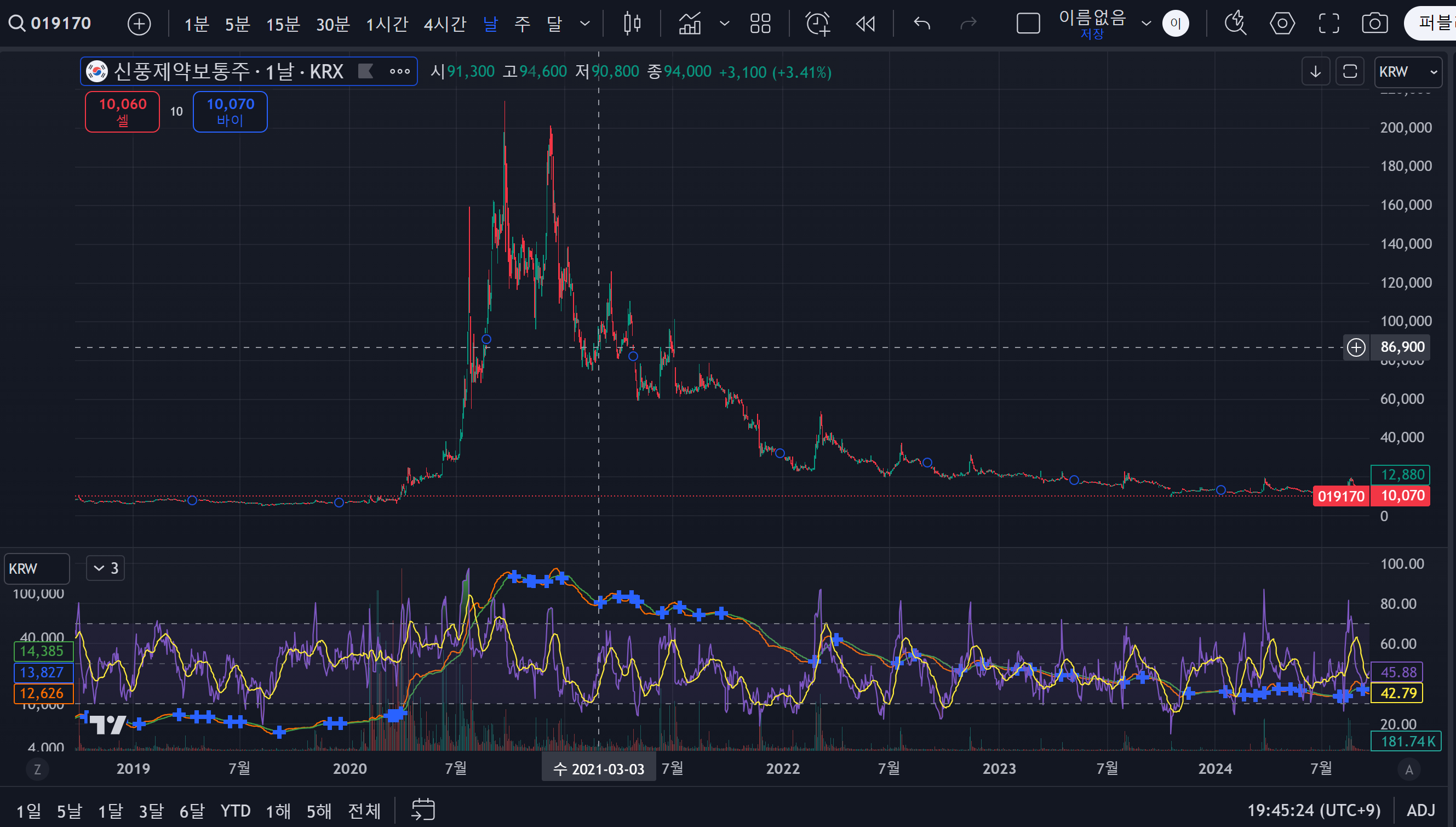
Task: Click the add symbol plus icon
Action: pyautogui.click(x=139, y=24)
